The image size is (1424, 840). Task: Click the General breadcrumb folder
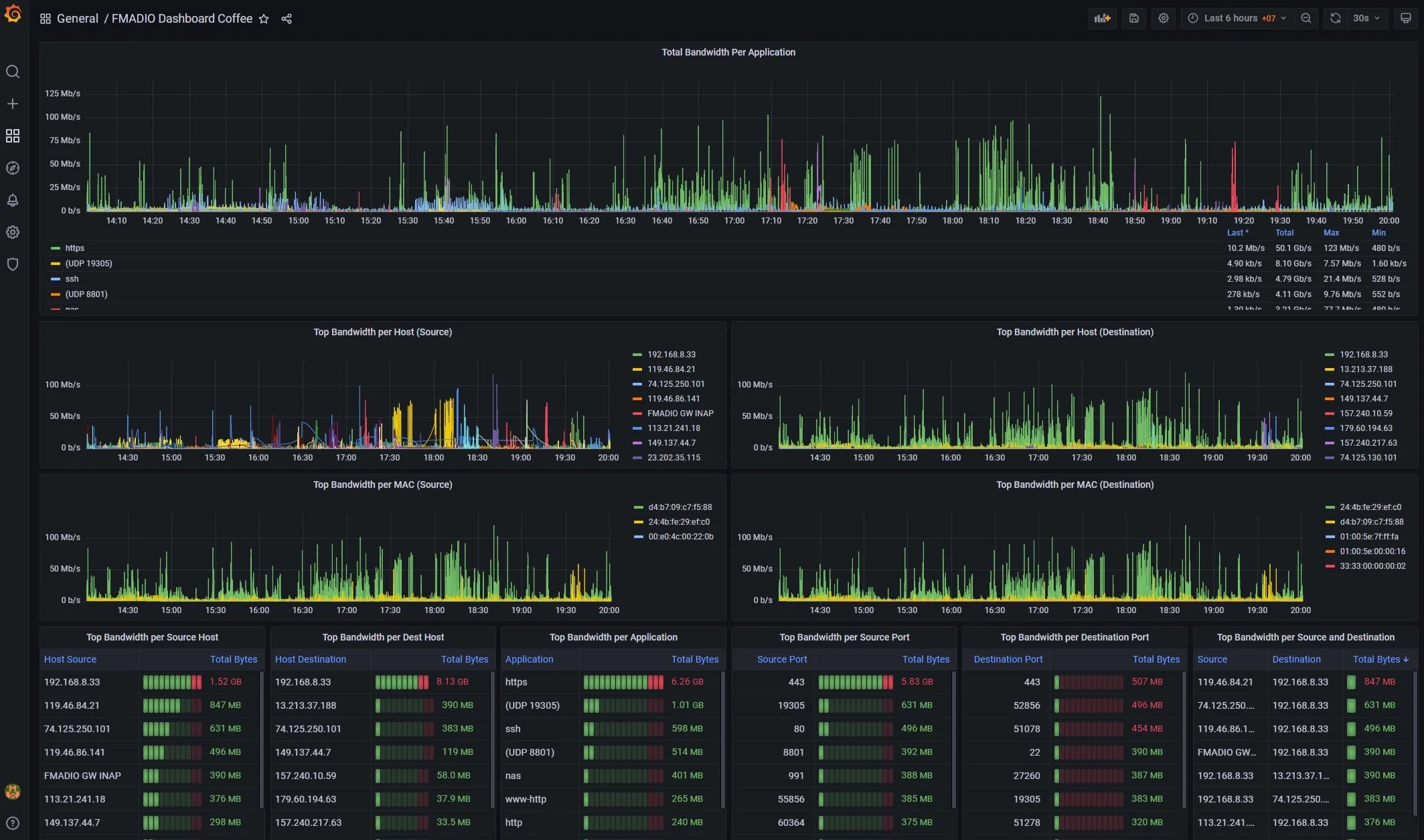pyautogui.click(x=78, y=18)
